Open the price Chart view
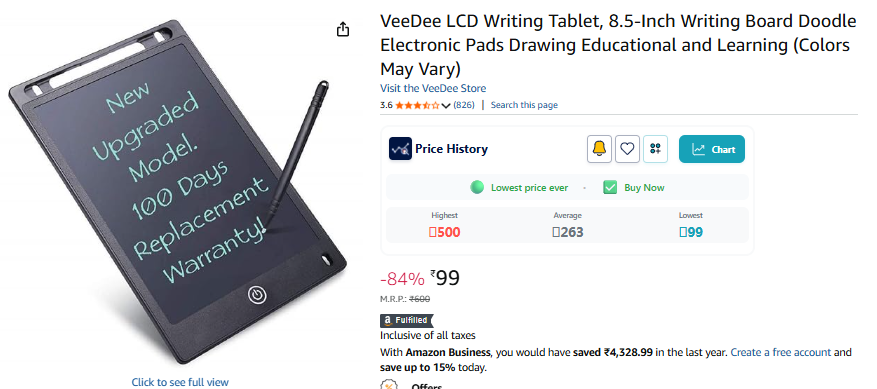The height and width of the screenshot is (389, 877). pos(711,149)
